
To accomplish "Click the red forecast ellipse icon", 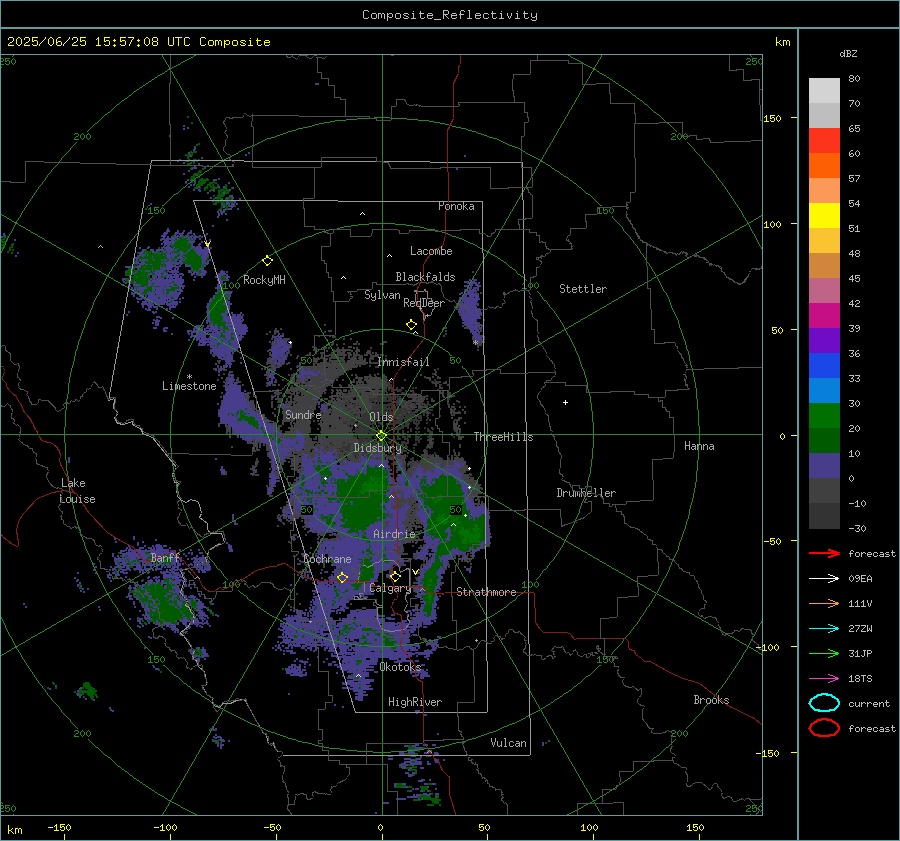I will tap(824, 728).
